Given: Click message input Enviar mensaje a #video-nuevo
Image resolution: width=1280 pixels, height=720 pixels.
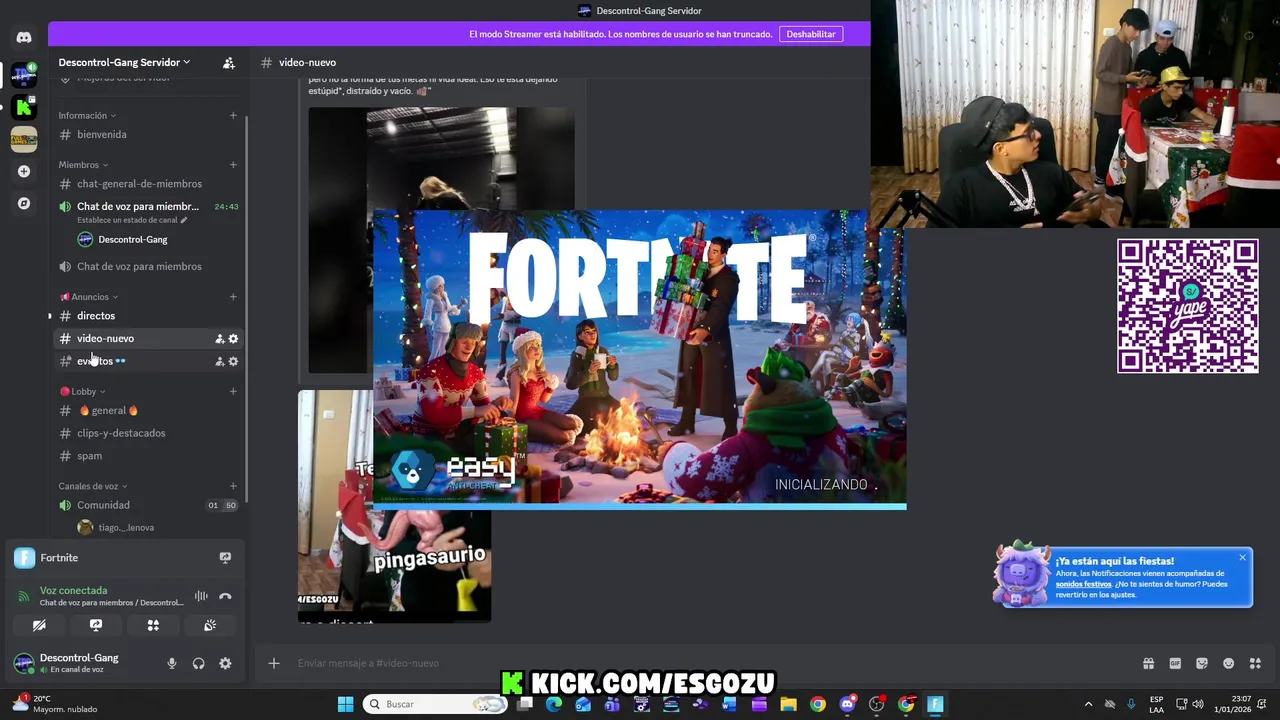Looking at the screenshot, I should [700, 663].
